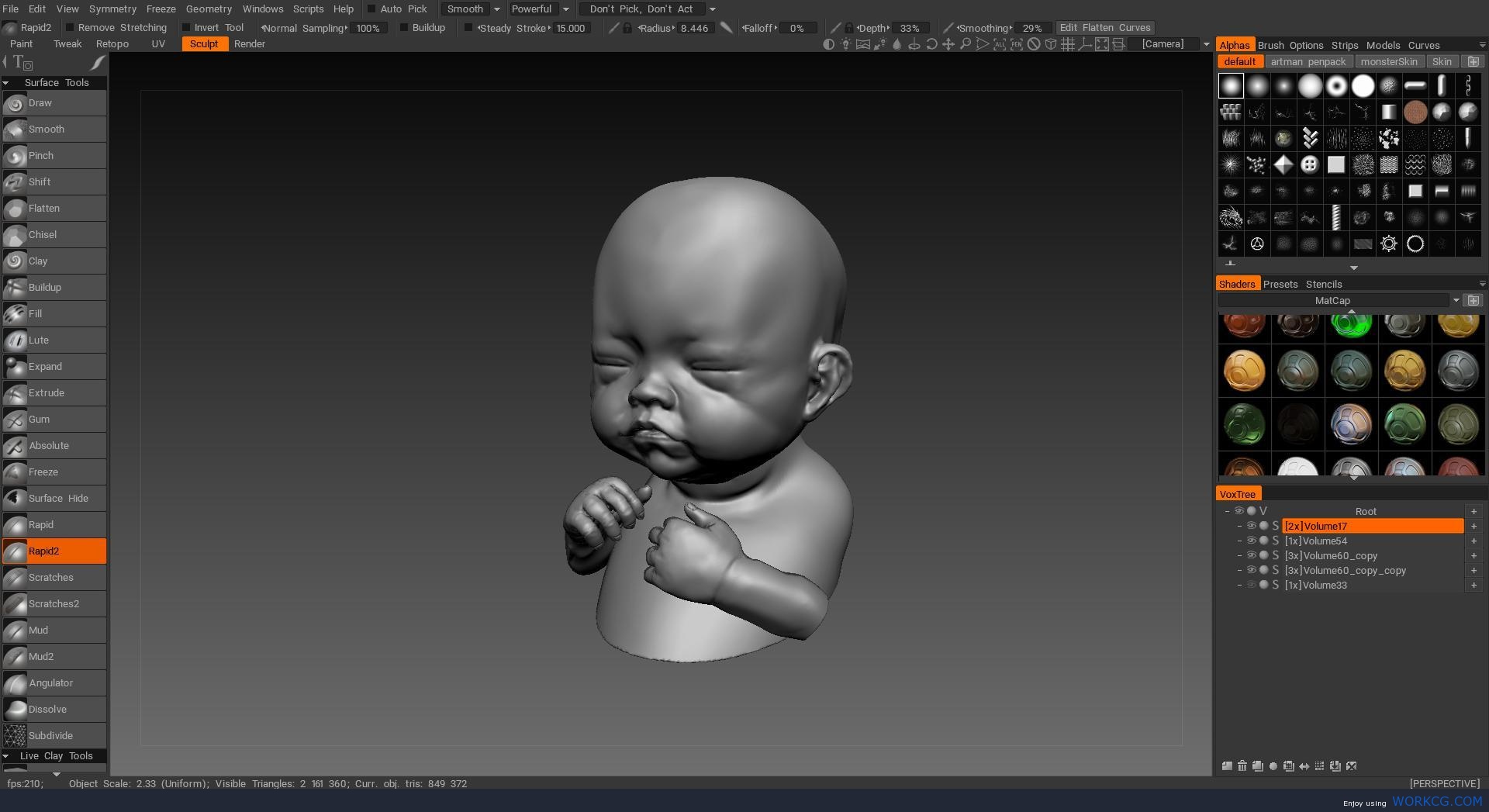Select the monsterSkin alpha folder
The image size is (1489, 812).
pos(1389,62)
